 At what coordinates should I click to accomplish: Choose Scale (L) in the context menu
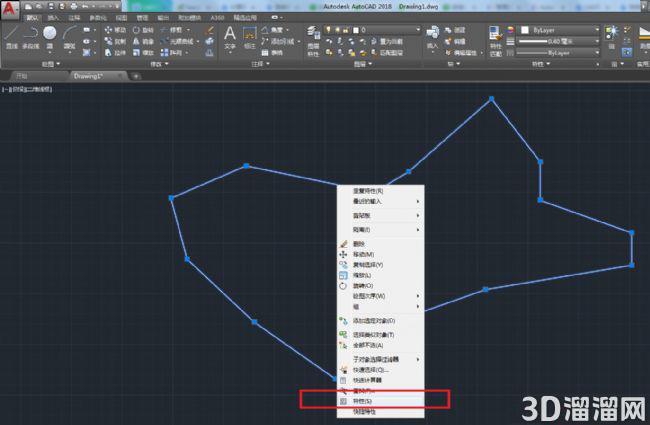381,275
